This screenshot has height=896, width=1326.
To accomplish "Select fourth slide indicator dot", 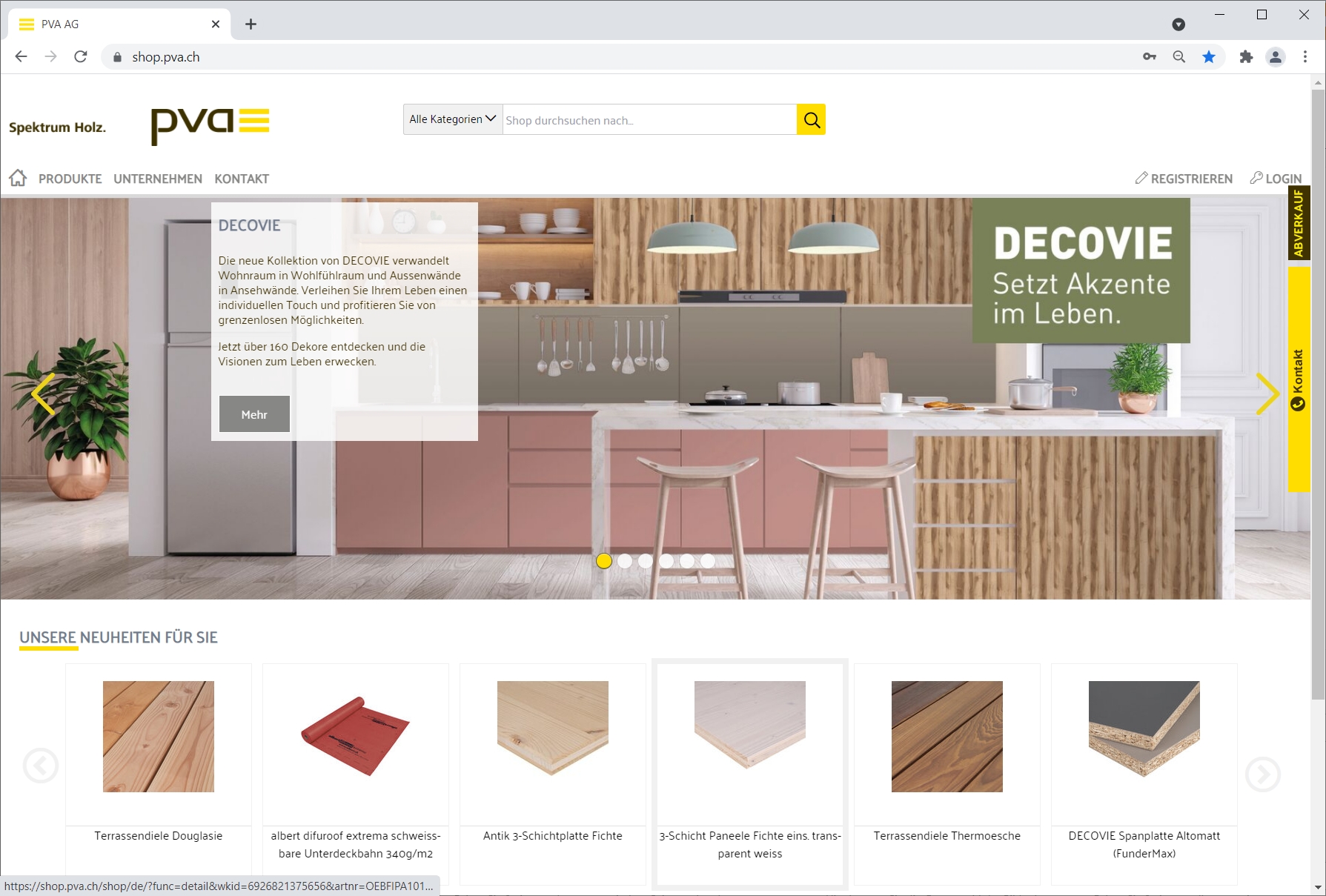I will [666, 561].
